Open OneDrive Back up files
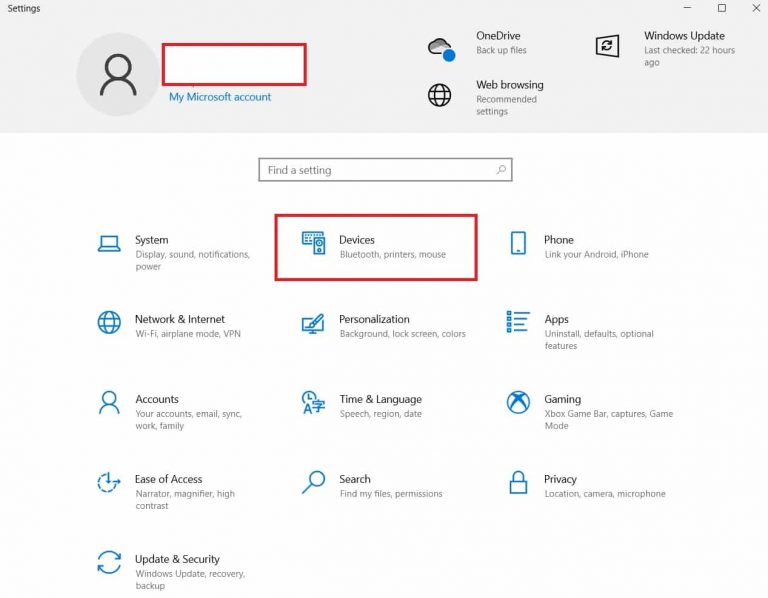 500,43
